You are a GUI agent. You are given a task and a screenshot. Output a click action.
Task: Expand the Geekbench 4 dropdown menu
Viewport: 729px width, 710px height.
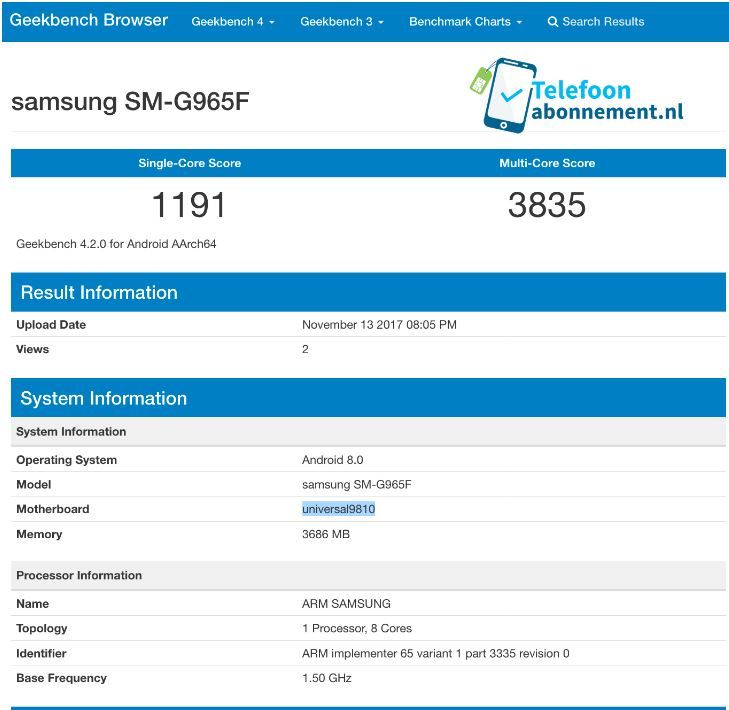[233, 21]
